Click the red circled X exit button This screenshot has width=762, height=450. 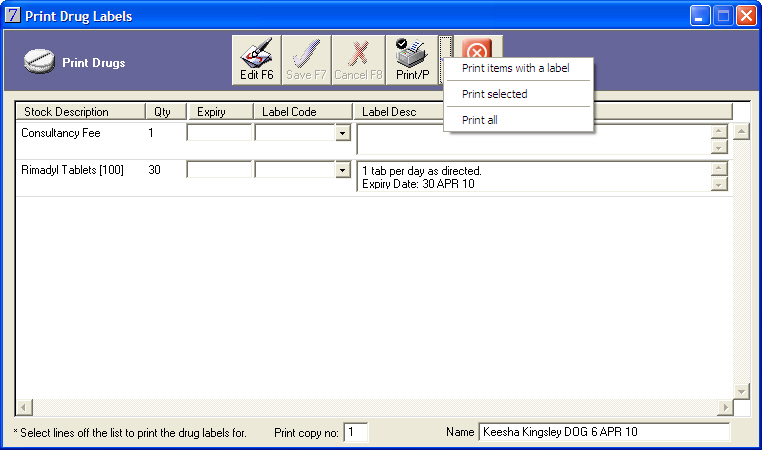point(477,49)
